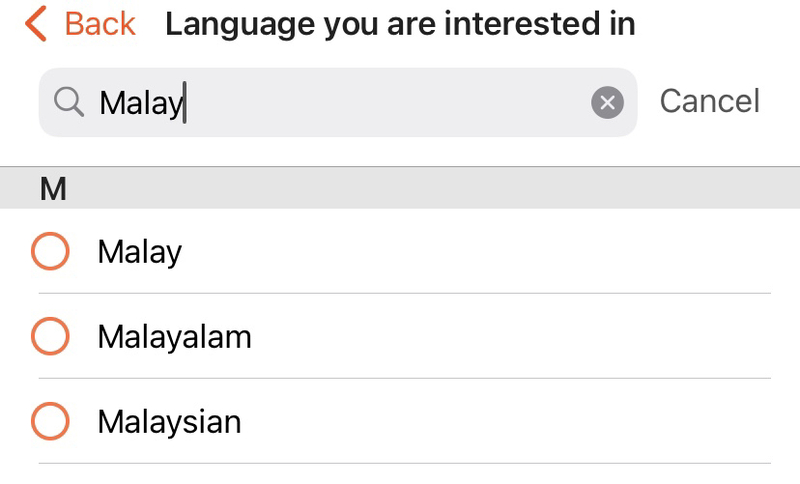800x484 pixels.
Task: Choose the Malaysian language label
Action: pyautogui.click(x=169, y=422)
